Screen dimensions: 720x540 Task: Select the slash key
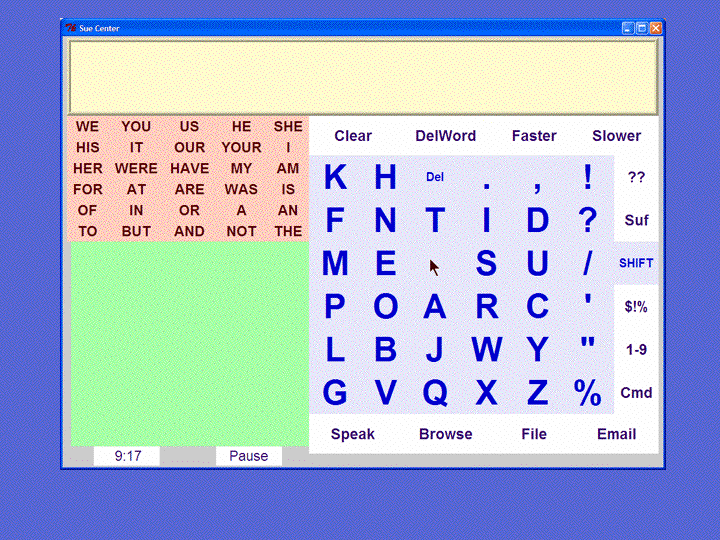pos(587,263)
